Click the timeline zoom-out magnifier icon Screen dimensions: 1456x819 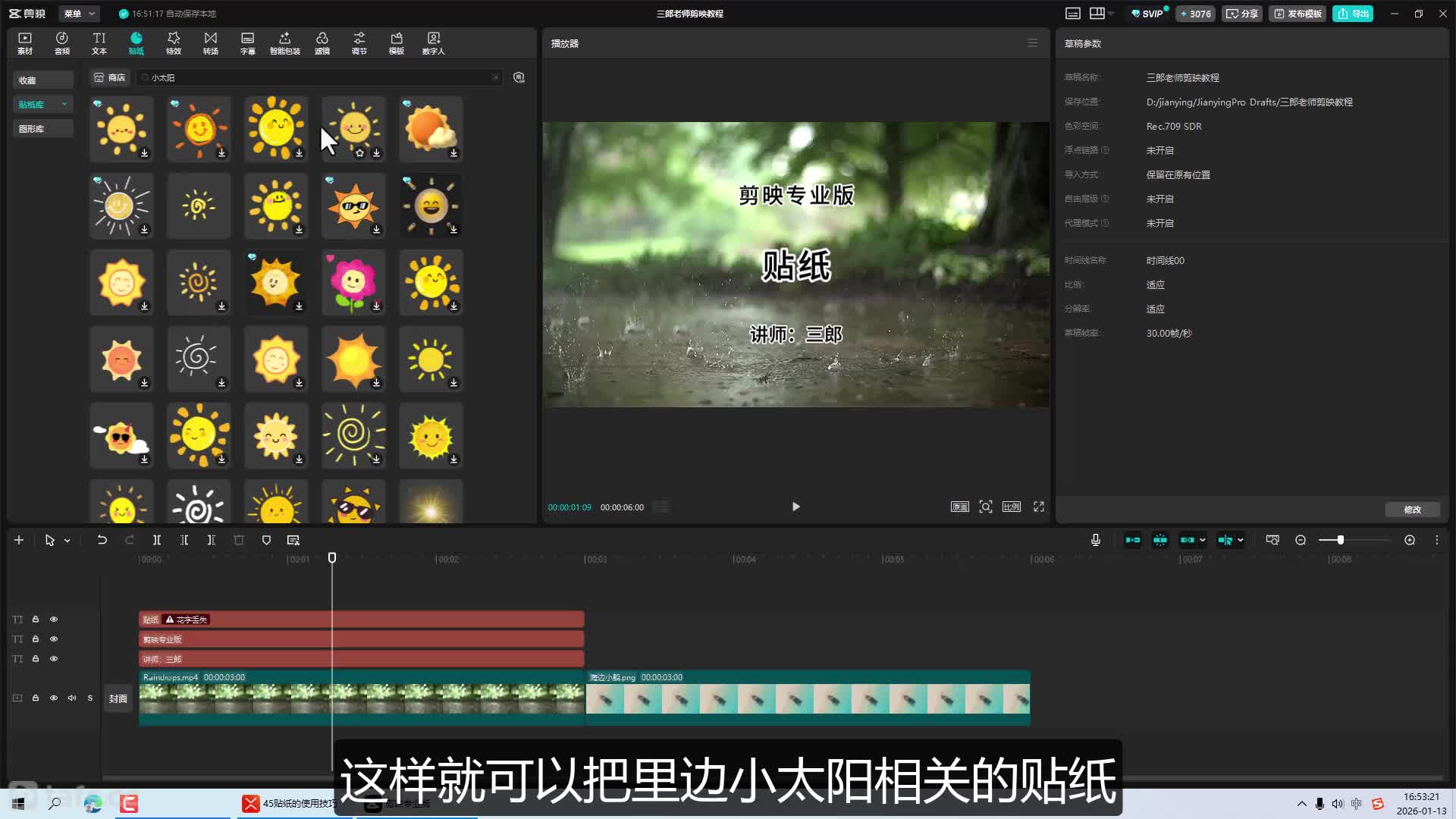pyautogui.click(x=1301, y=540)
